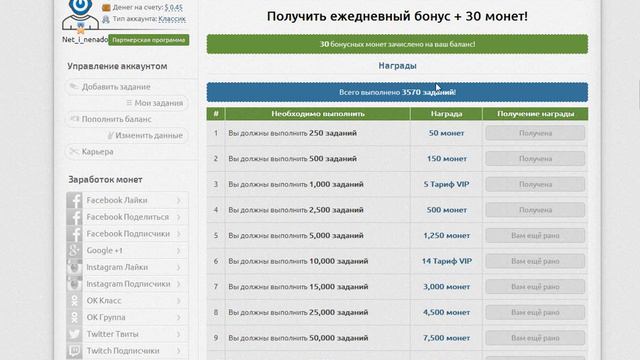Viewport: 640px width, 360px height.
Task: Expand the Facebook Подписчики chevron arrow
Action: coord(179,234)
